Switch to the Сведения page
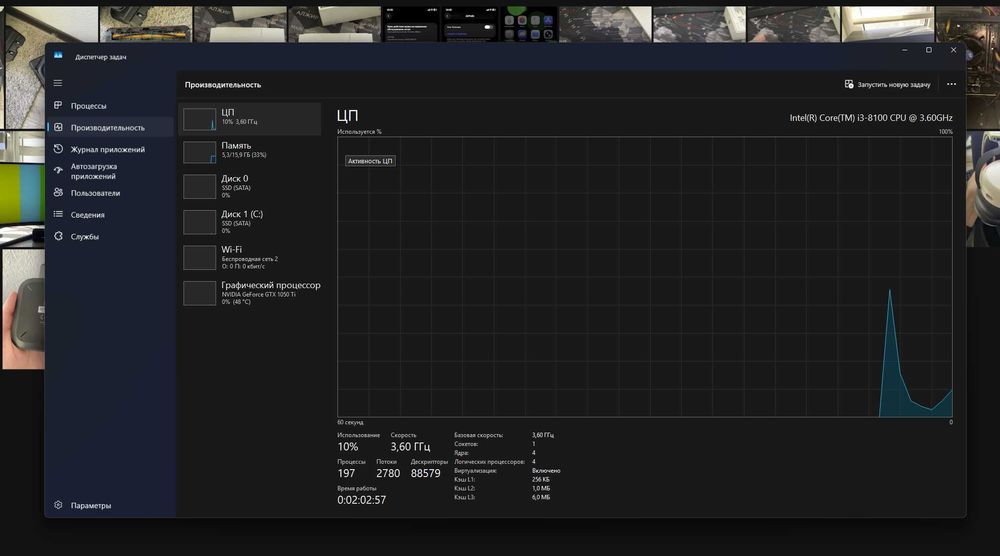The image size is (1000, 556). tap(87, 215)
